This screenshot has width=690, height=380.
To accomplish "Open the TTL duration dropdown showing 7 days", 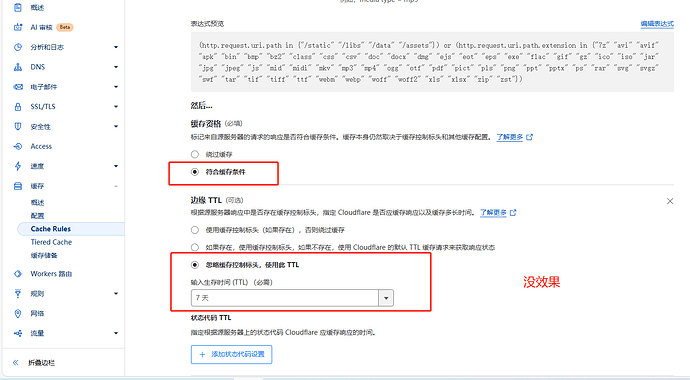I will (292, 298).
